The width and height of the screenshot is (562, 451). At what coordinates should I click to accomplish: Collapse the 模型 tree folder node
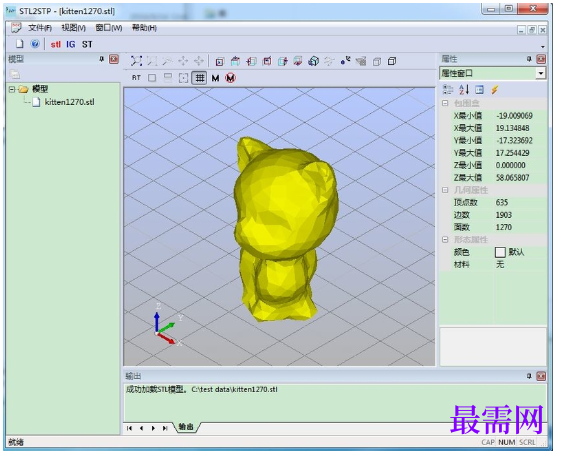coord(12,89)
